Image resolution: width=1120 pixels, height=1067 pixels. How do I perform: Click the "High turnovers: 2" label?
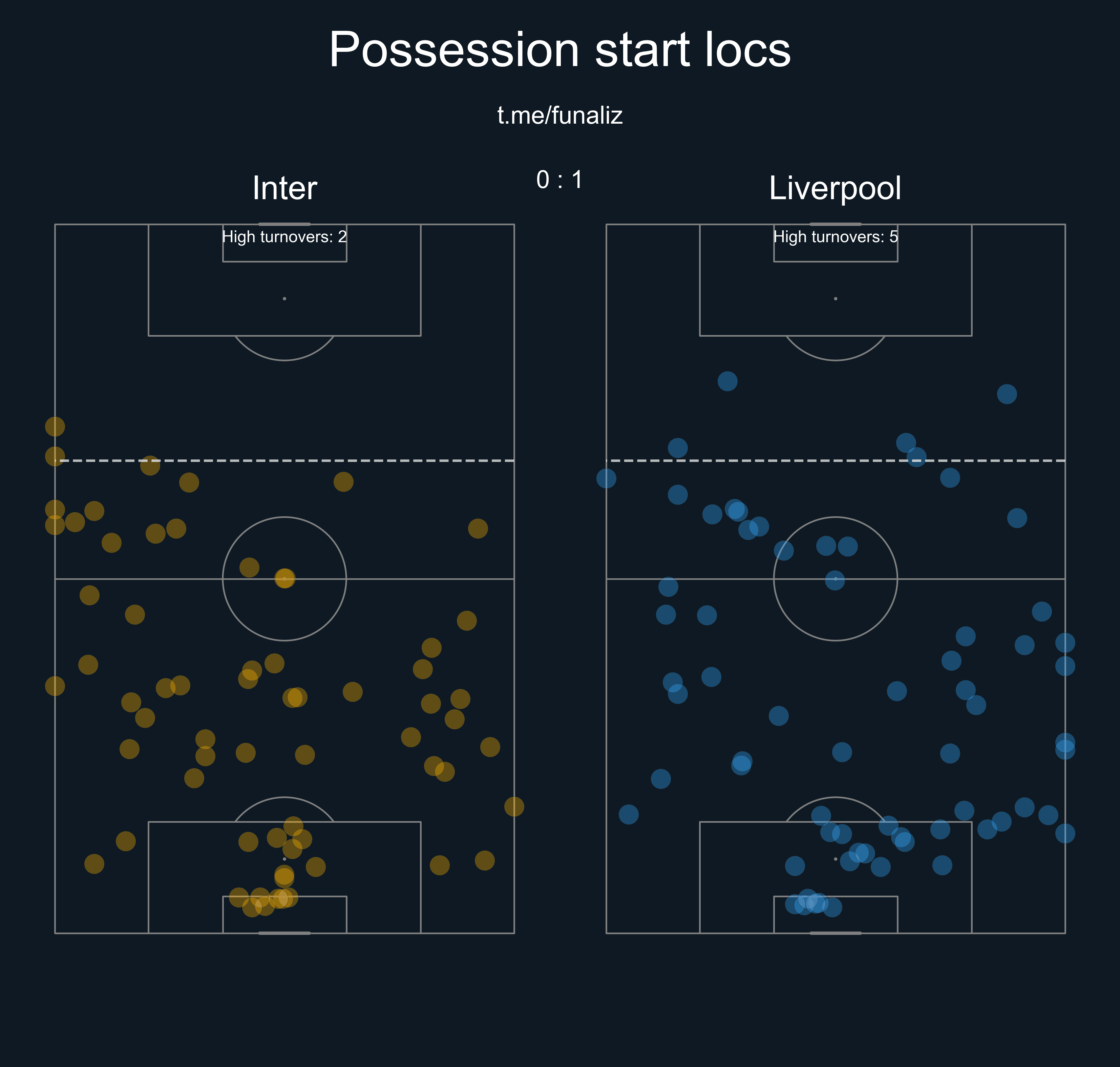284,237
